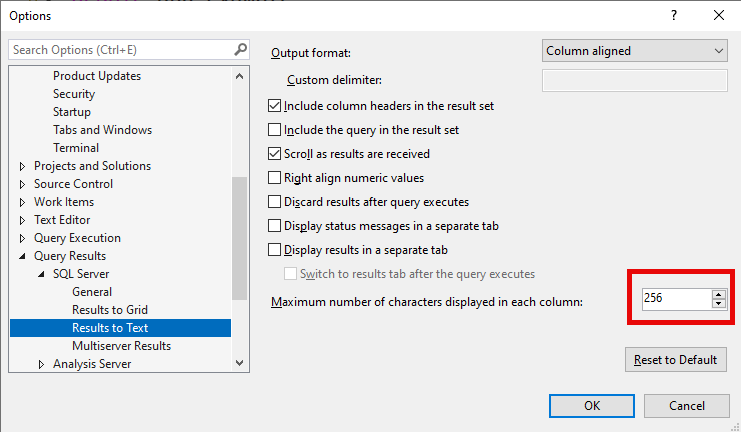Click the Reset to Default button
Screen dimensions: 741x432
(x=674, y=360)
